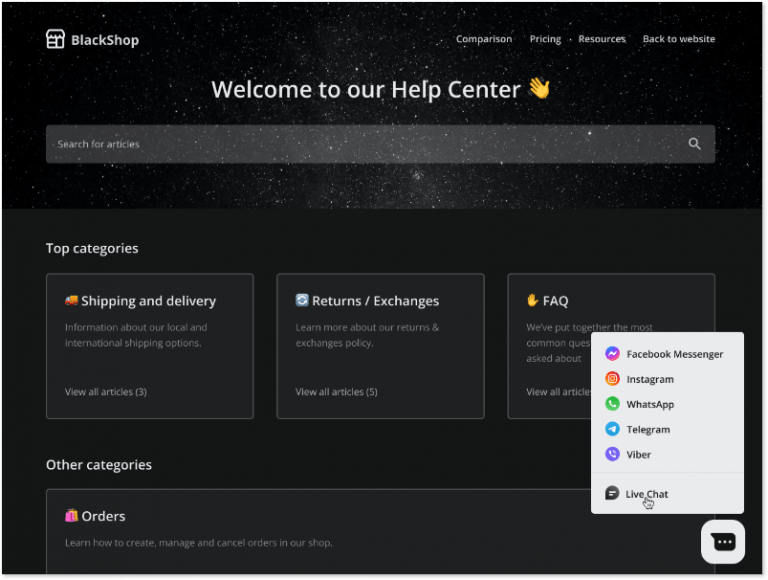Screen dimensions: 768x580
Task: View all articles in Returns / Exchanges
Action: tap(336, 392)
